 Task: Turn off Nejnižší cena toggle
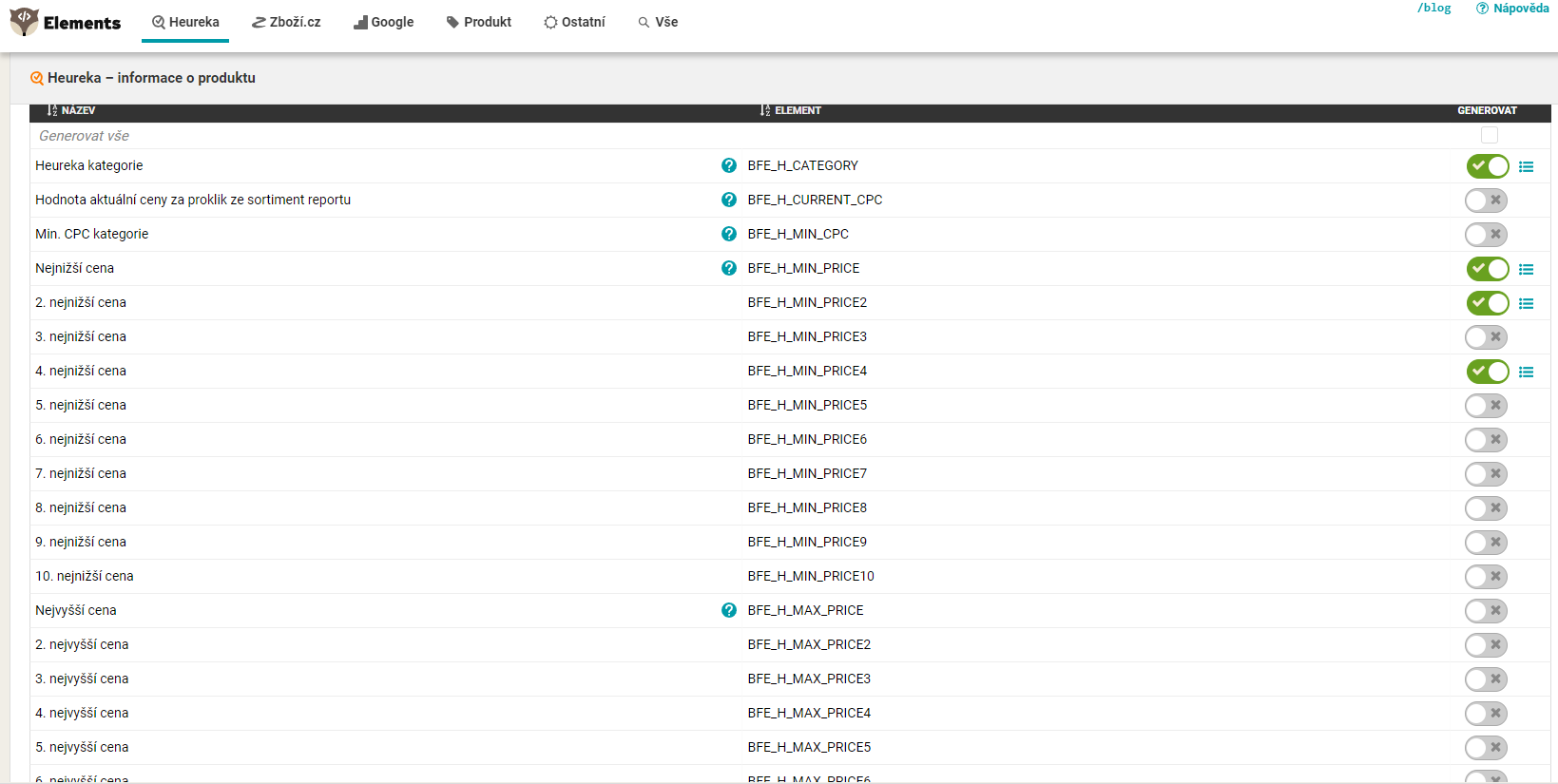[x=1488, y=269]
